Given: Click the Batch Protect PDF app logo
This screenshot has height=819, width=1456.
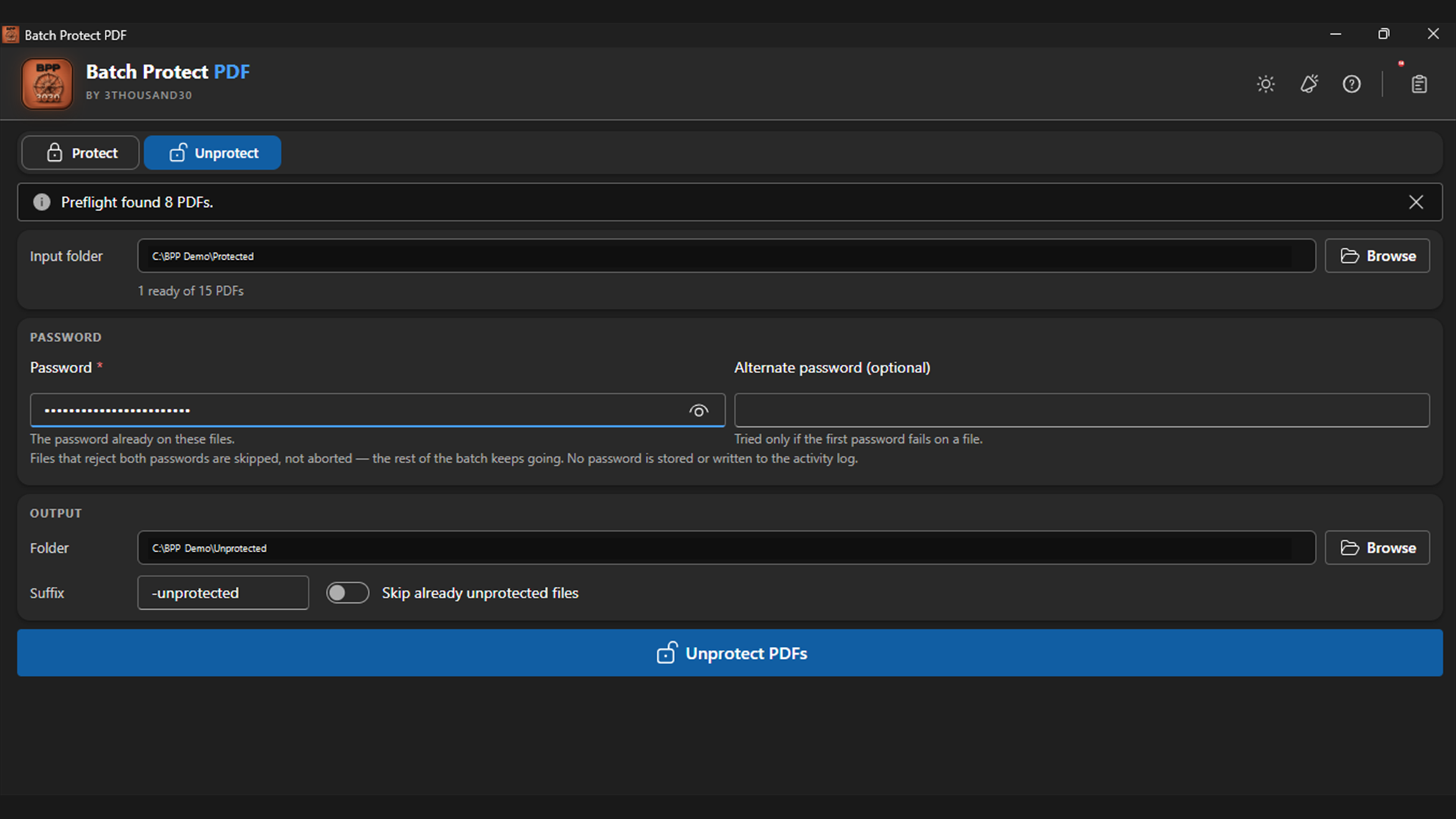Looking at the screenshot, I should (47, 84).
